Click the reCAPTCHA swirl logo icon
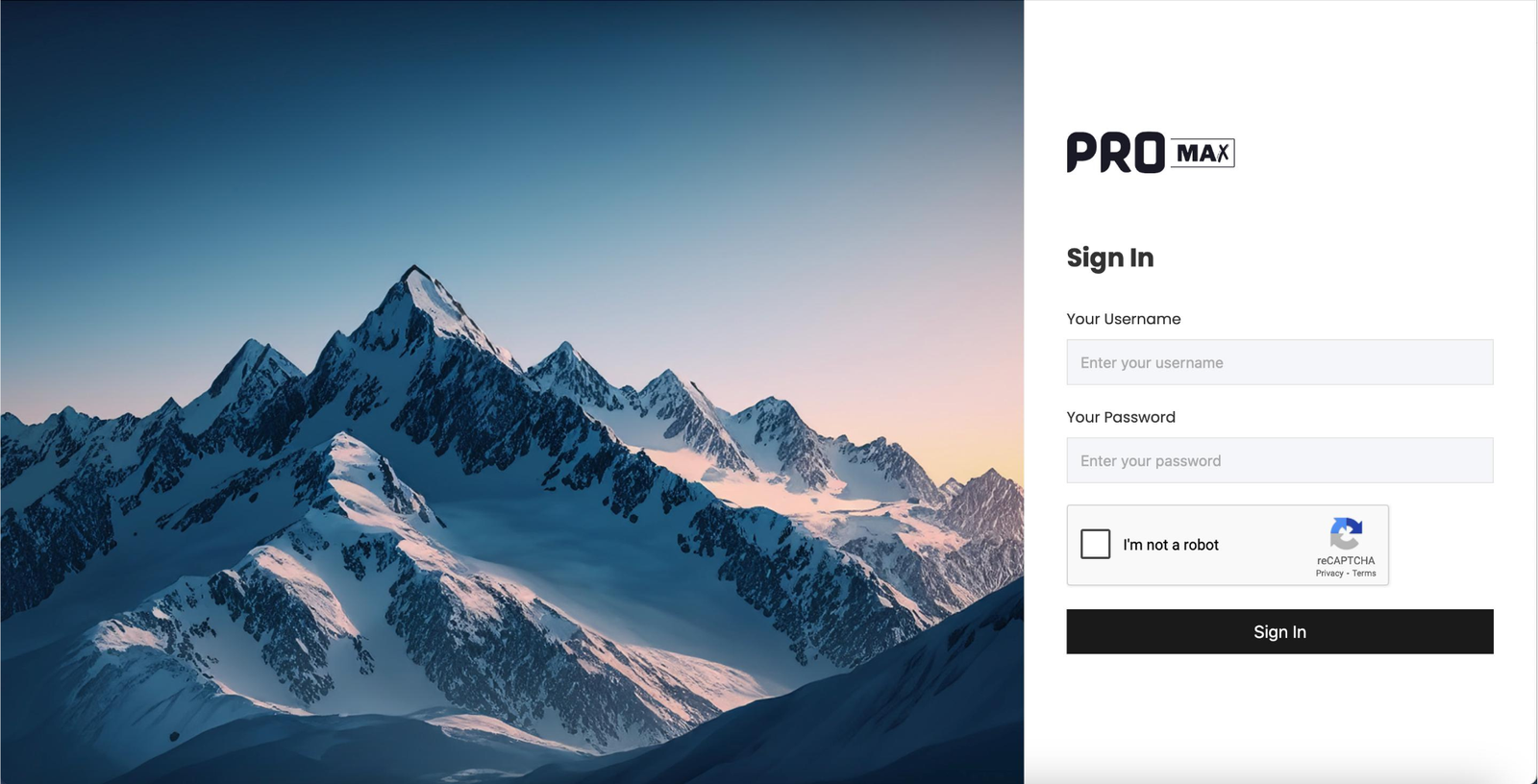Screen dimensions: 1538x784 tap(1346, 533)
